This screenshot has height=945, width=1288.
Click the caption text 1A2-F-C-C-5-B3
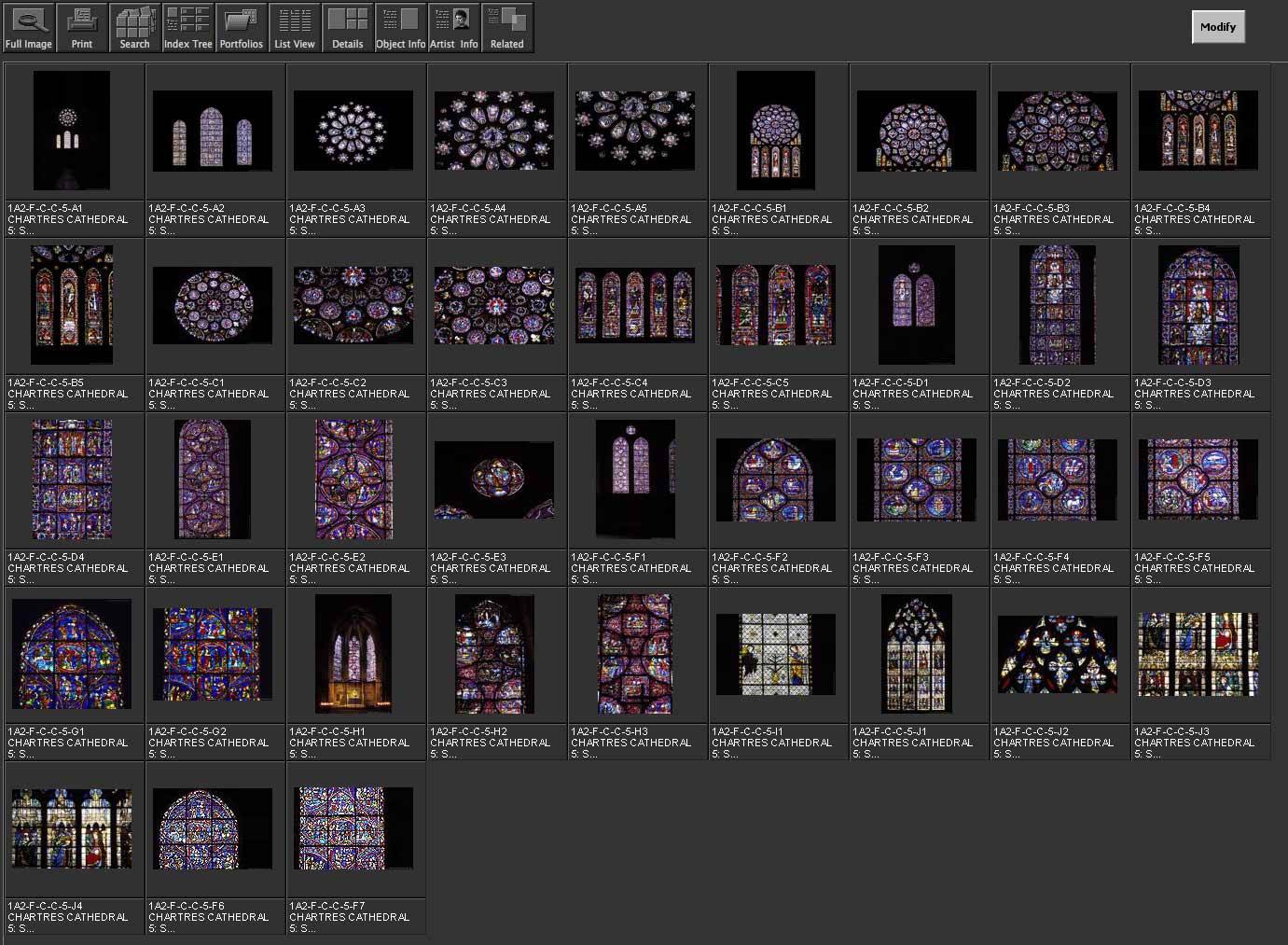tap(1032, 208)
